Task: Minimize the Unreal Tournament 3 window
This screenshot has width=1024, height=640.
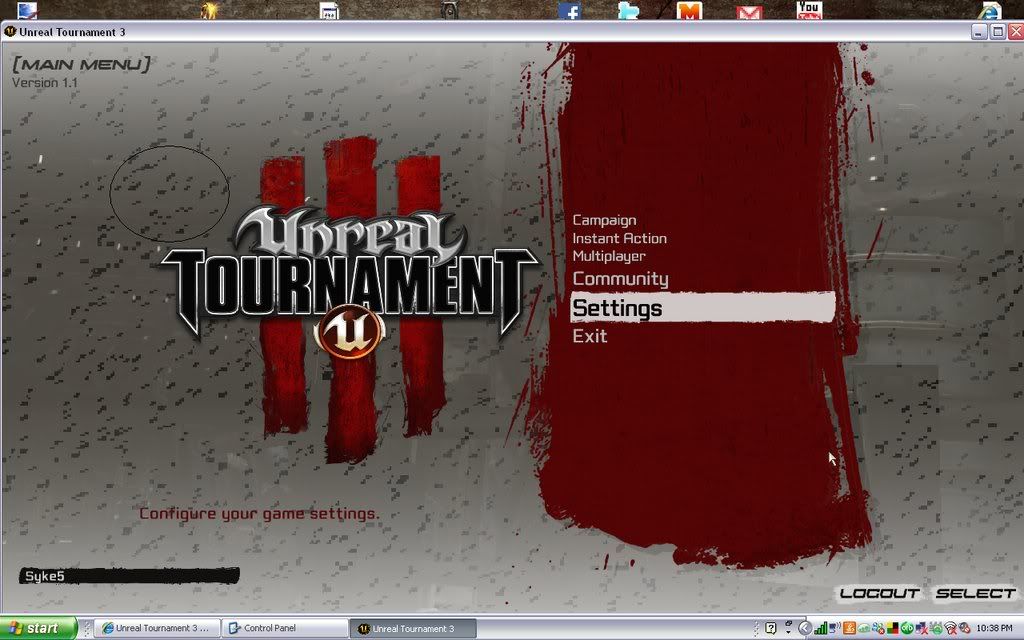Action: pos(979,31)
